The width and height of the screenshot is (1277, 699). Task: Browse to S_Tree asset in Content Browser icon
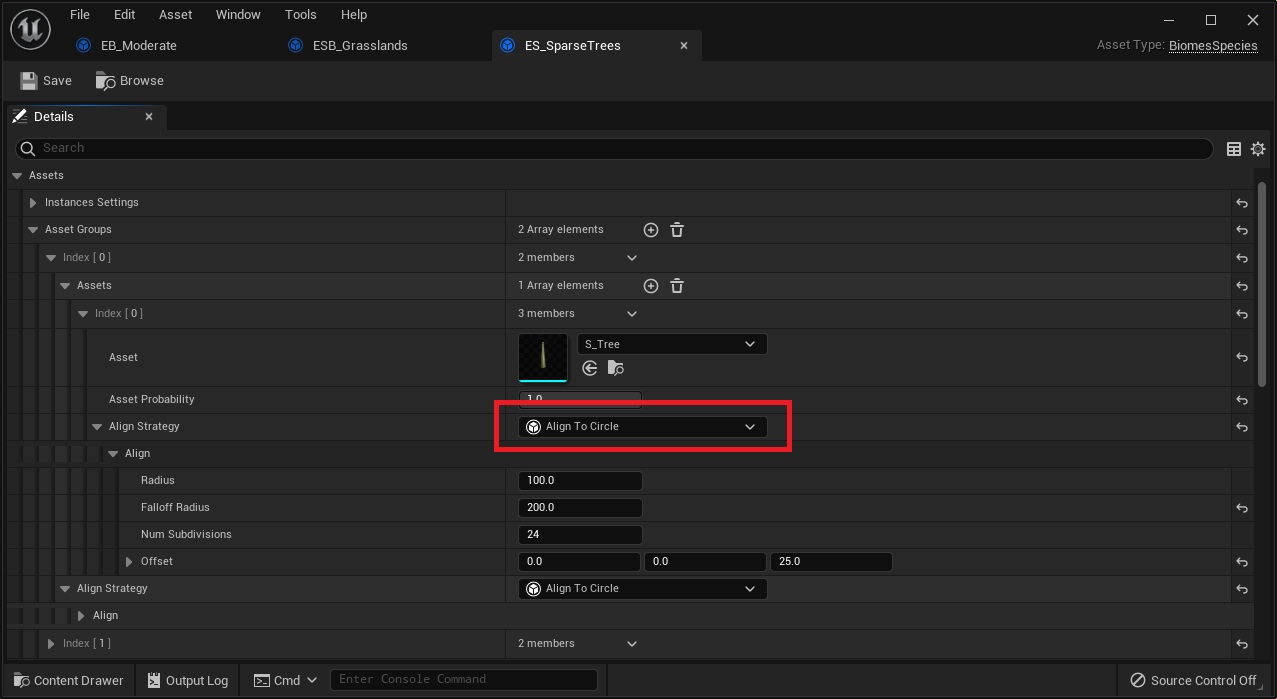click(615, 369)
